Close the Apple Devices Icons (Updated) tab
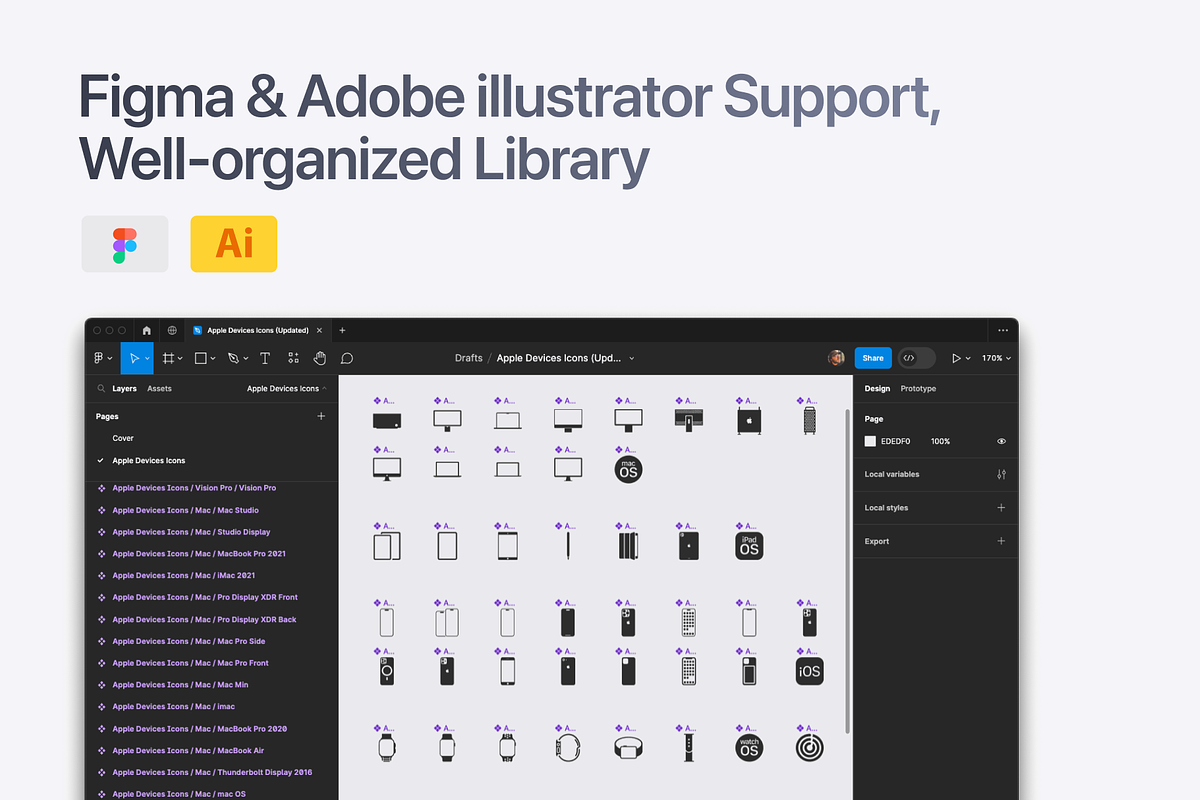The width and height of the screenshot is (1200, 800). [x=319, y=330]
